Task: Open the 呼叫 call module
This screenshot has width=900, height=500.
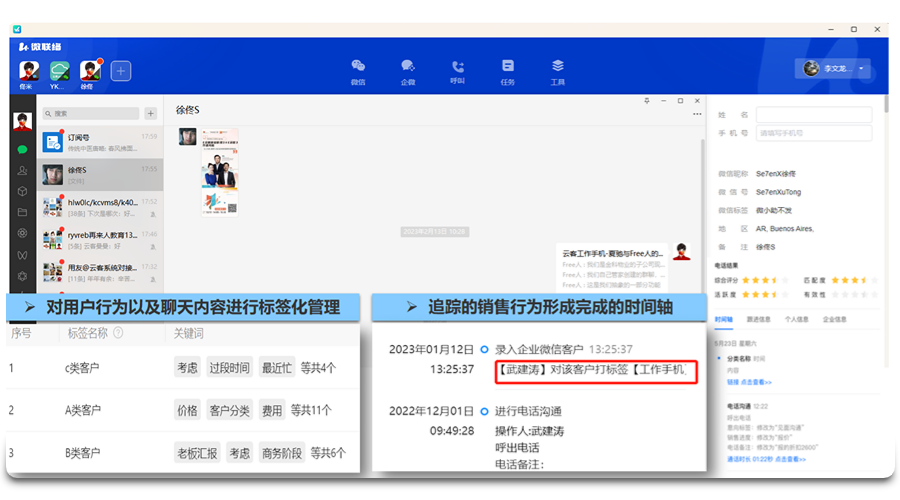Action: (458, 70)
